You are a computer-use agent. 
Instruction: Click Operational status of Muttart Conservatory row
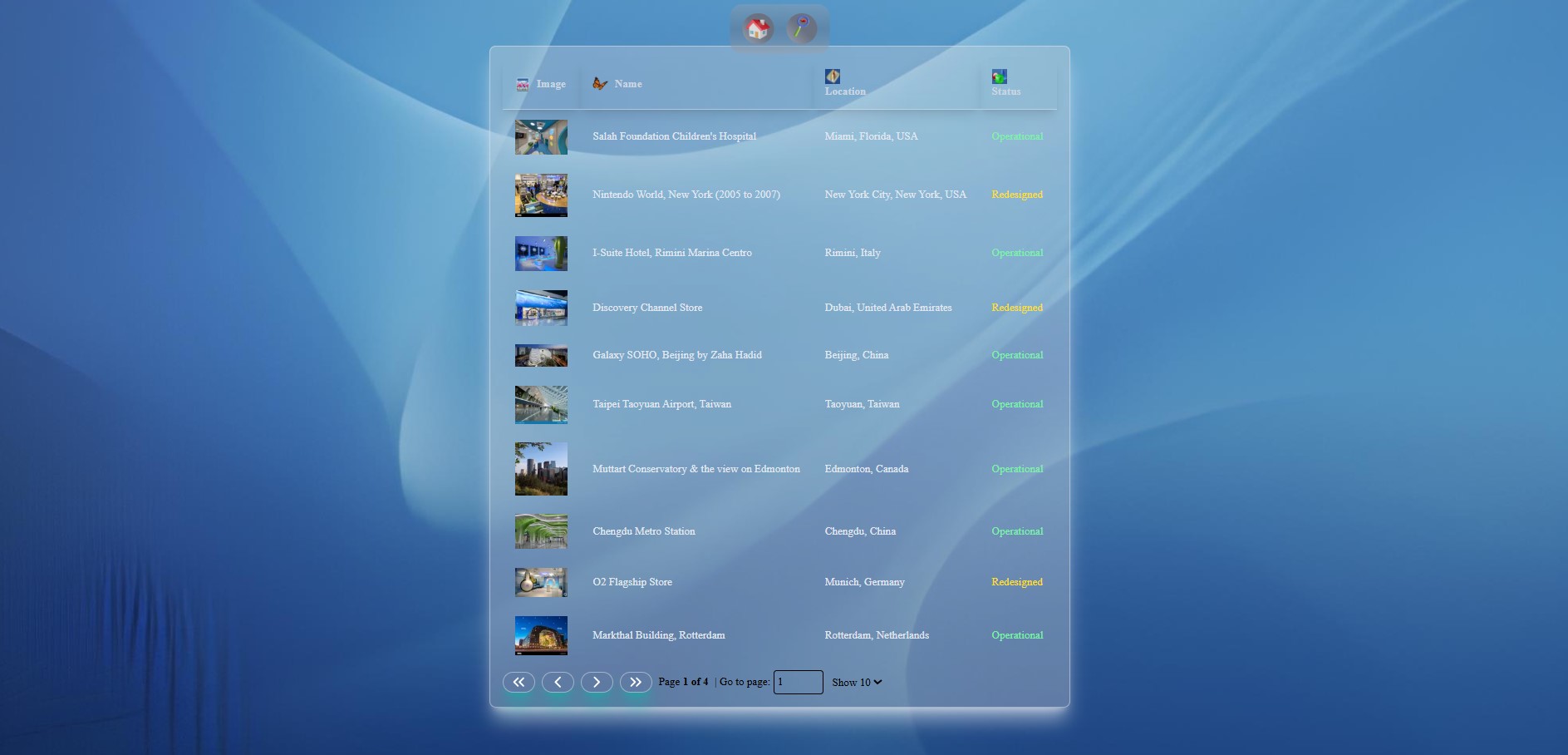click(x=1017, y=469)
